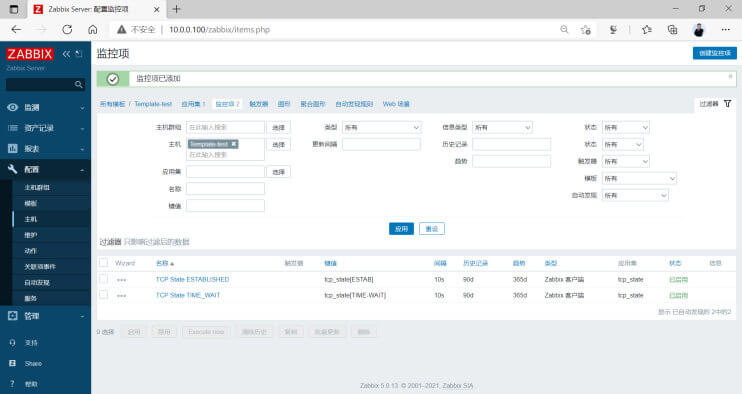This screenshot has height=394, width=742.
Task: Click the eye icon for Monitoring menu
Action: coord(13,107)
